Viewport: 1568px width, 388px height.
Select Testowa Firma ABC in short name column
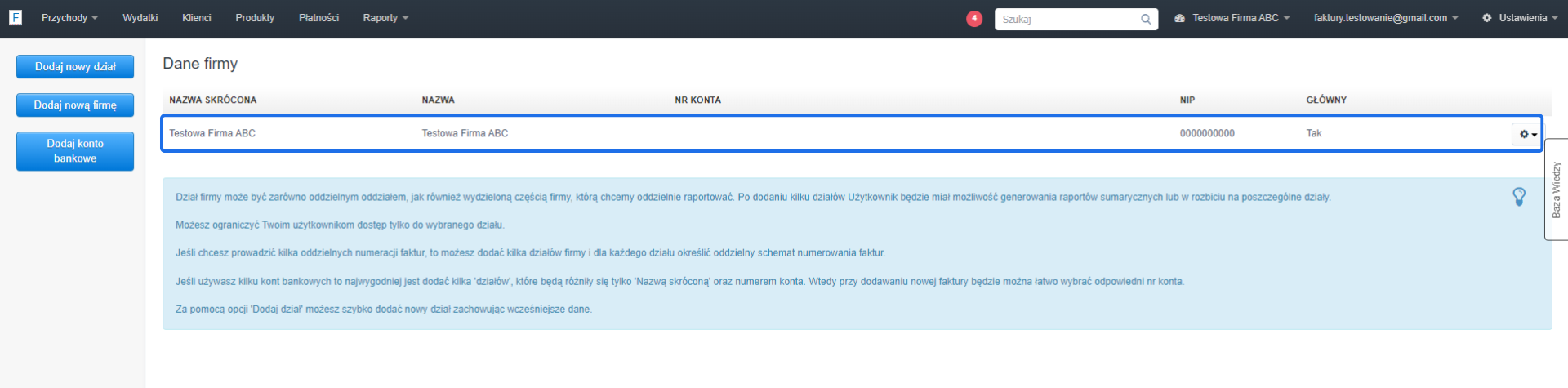212,133
